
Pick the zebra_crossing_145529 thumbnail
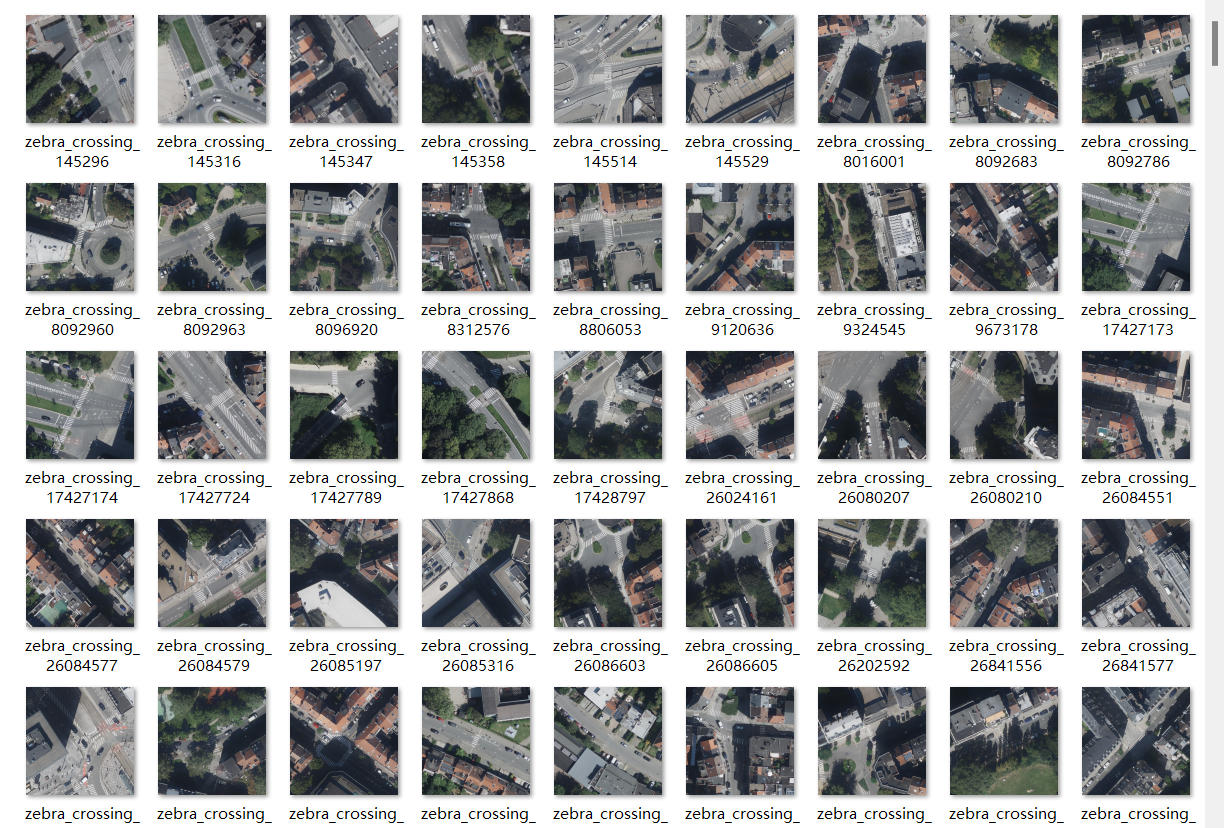click(x=740, y=69)
